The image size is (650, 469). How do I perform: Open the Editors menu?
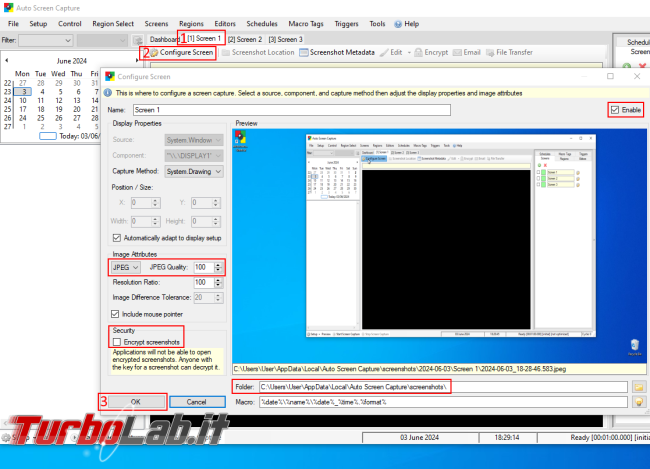pyautogui.click(x=225, y=24)
